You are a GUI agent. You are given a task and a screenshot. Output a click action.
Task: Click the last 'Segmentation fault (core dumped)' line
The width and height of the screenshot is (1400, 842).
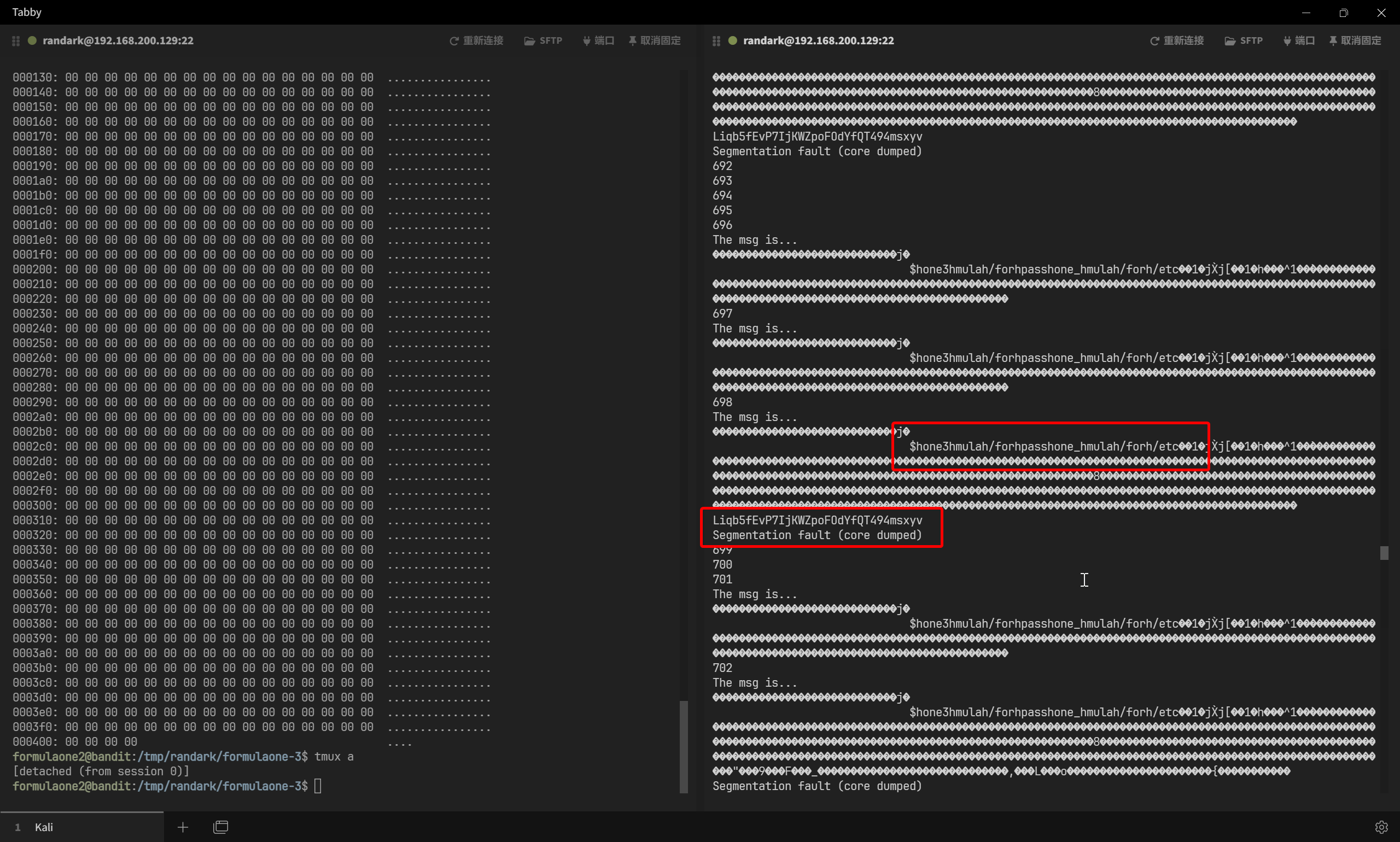(x=817, y=786)
